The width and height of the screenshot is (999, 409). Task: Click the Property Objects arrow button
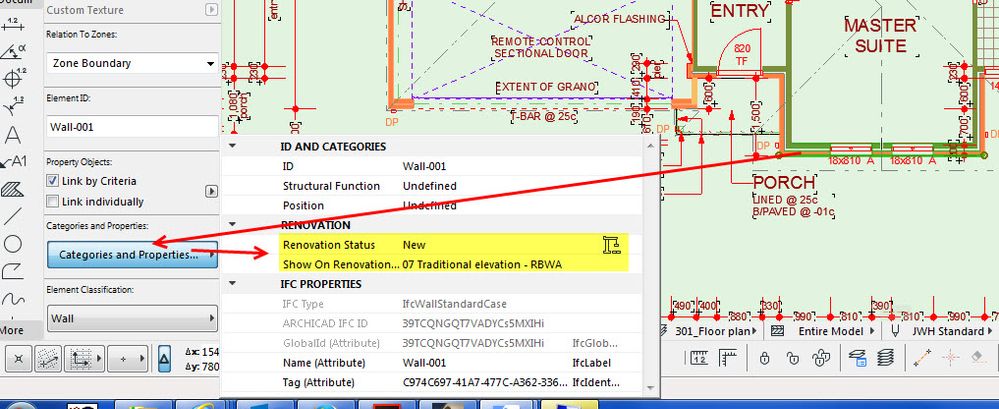tap(212, 191)
